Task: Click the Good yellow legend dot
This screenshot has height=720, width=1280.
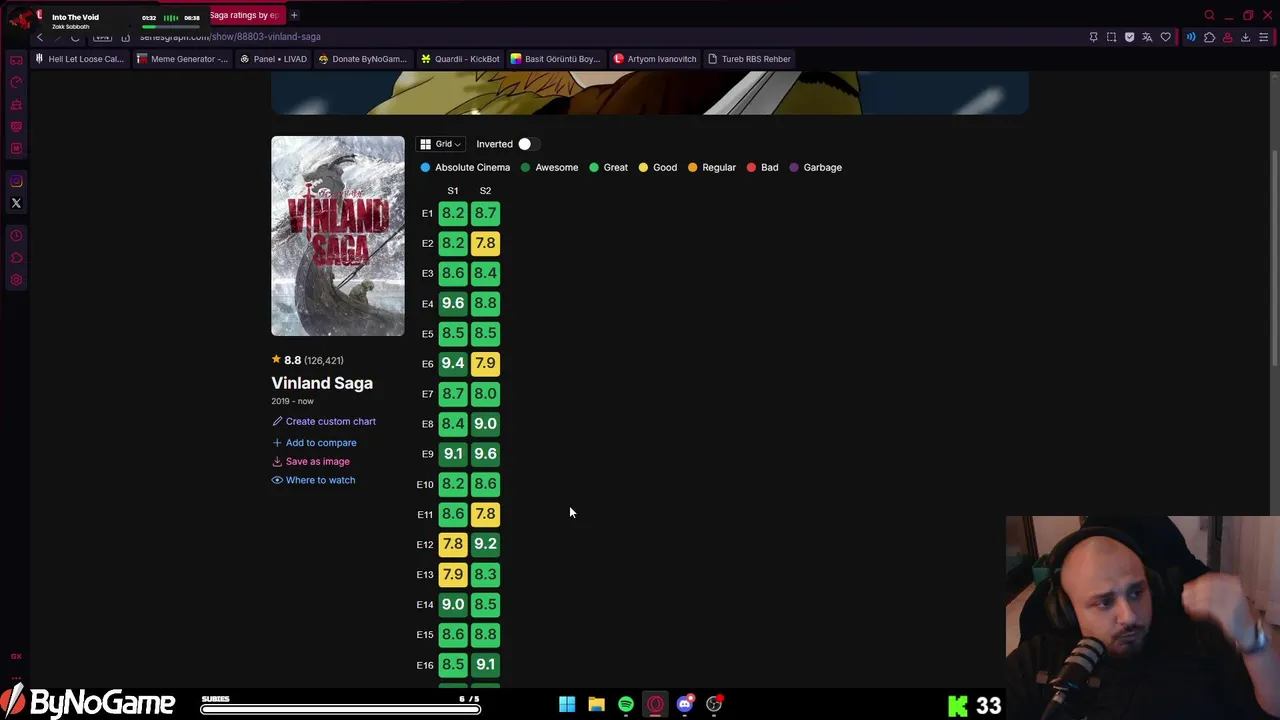Action: pos(643,167)
